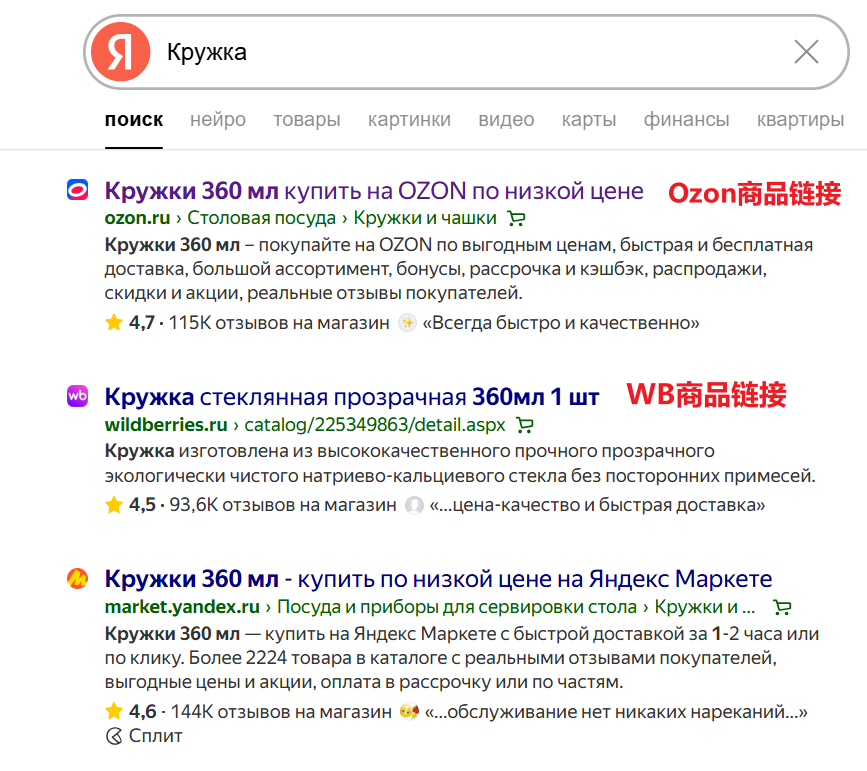Click the Сплит label

pyautogui.click(x=155, y=736)
